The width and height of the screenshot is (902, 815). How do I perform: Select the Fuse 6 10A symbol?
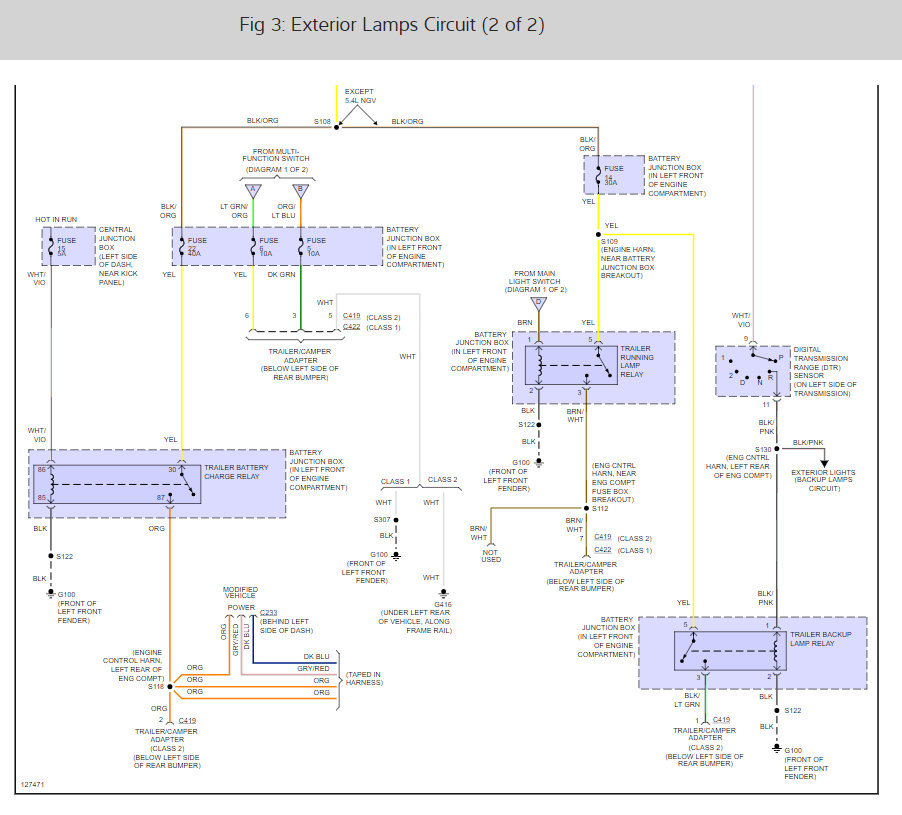[x=253, y=247]
